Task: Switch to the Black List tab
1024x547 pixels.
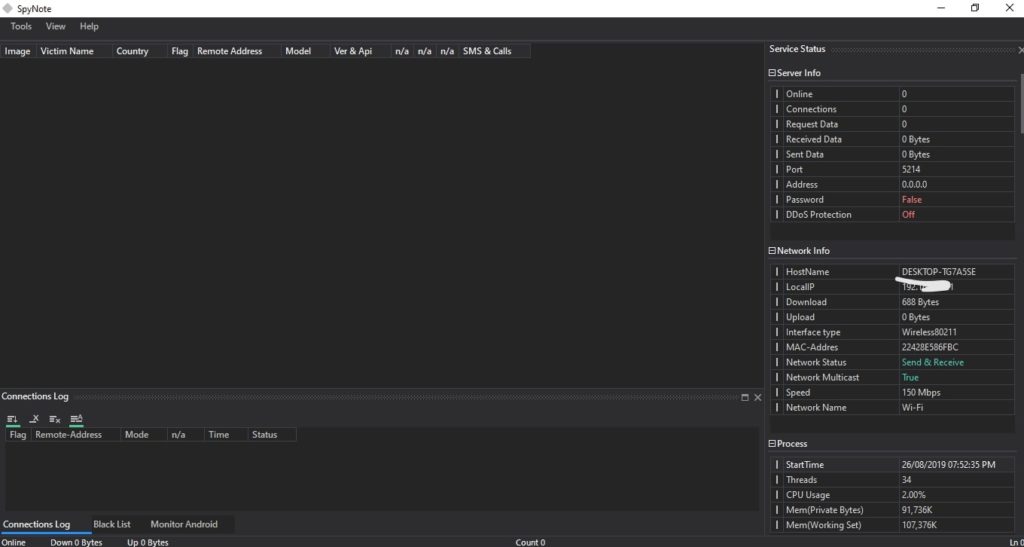Action: pyautogui.click(x=112, y=524)
